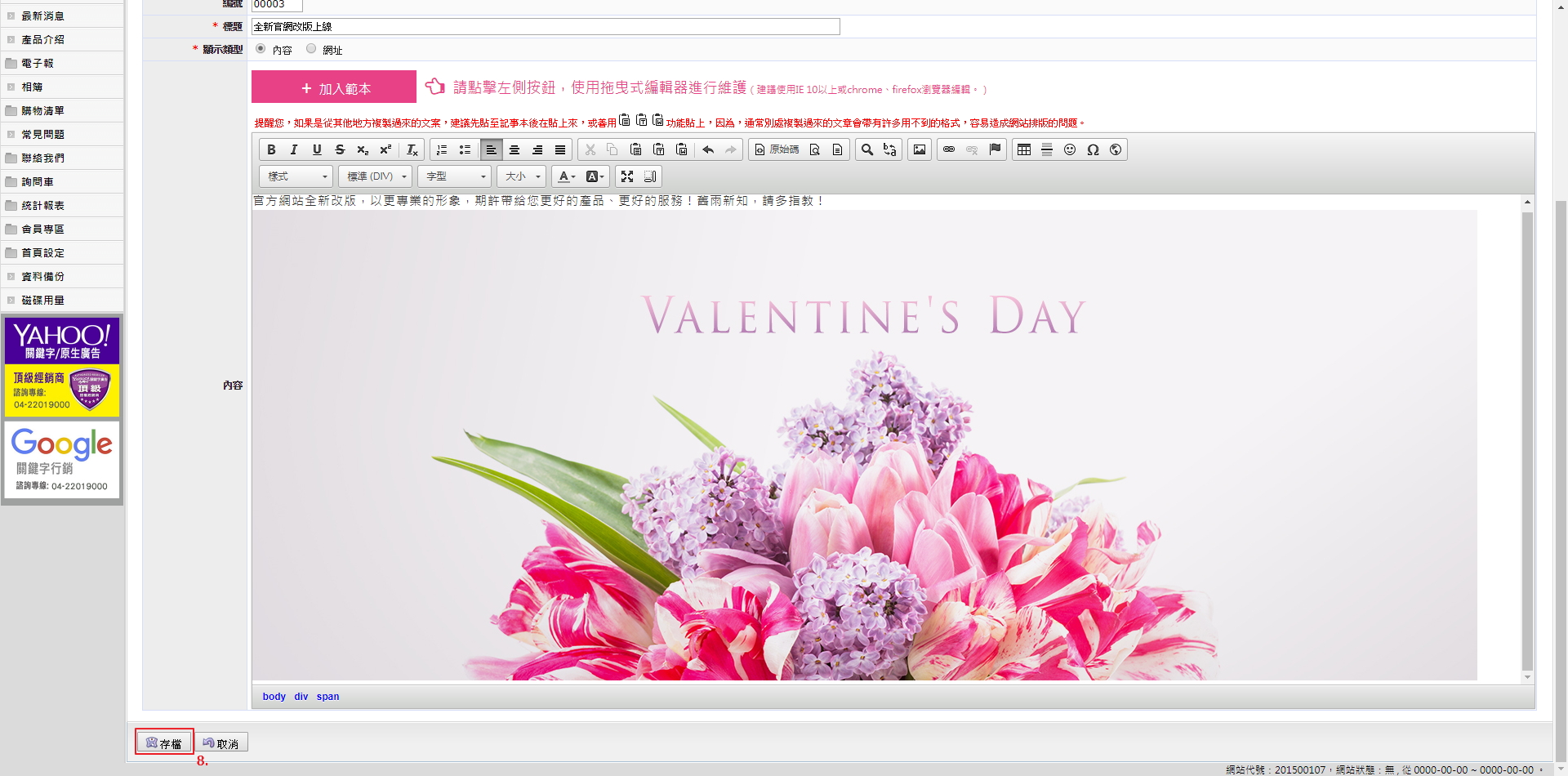This screenshot has height=776, width=1568.
Task: Insert special character with omega icon
Action: pyautogui.click(x=1093, y=149)
